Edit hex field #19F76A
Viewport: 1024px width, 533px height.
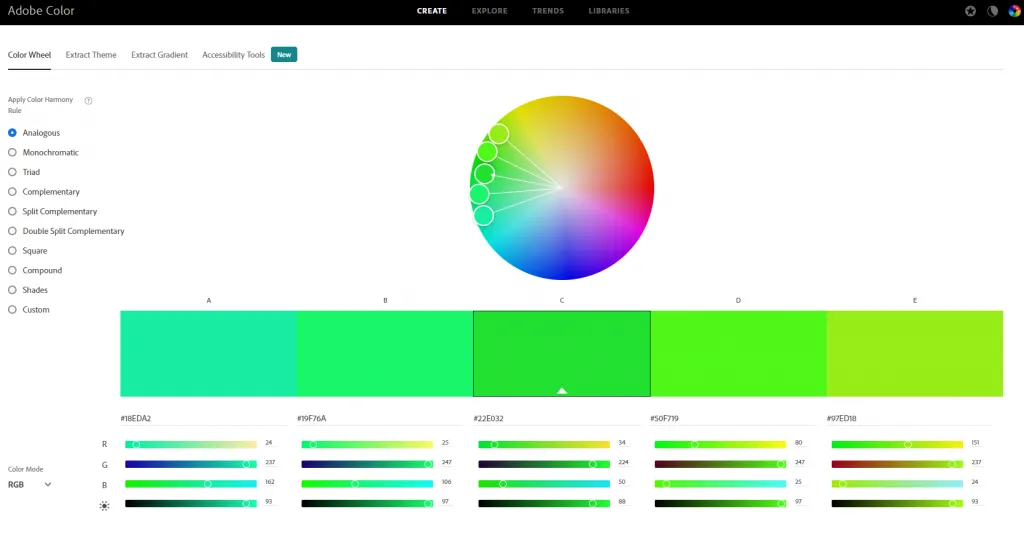pos(380,418)
